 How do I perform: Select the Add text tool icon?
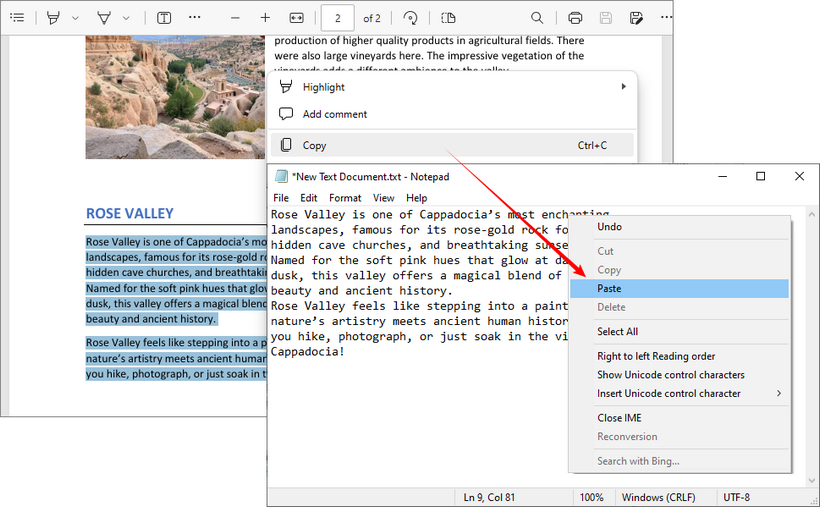pos(164,18)
